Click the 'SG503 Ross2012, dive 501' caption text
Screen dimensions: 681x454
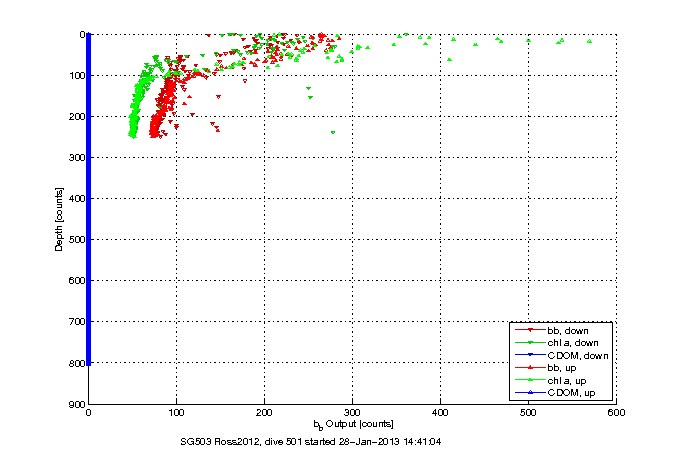(x=241, y=442)
